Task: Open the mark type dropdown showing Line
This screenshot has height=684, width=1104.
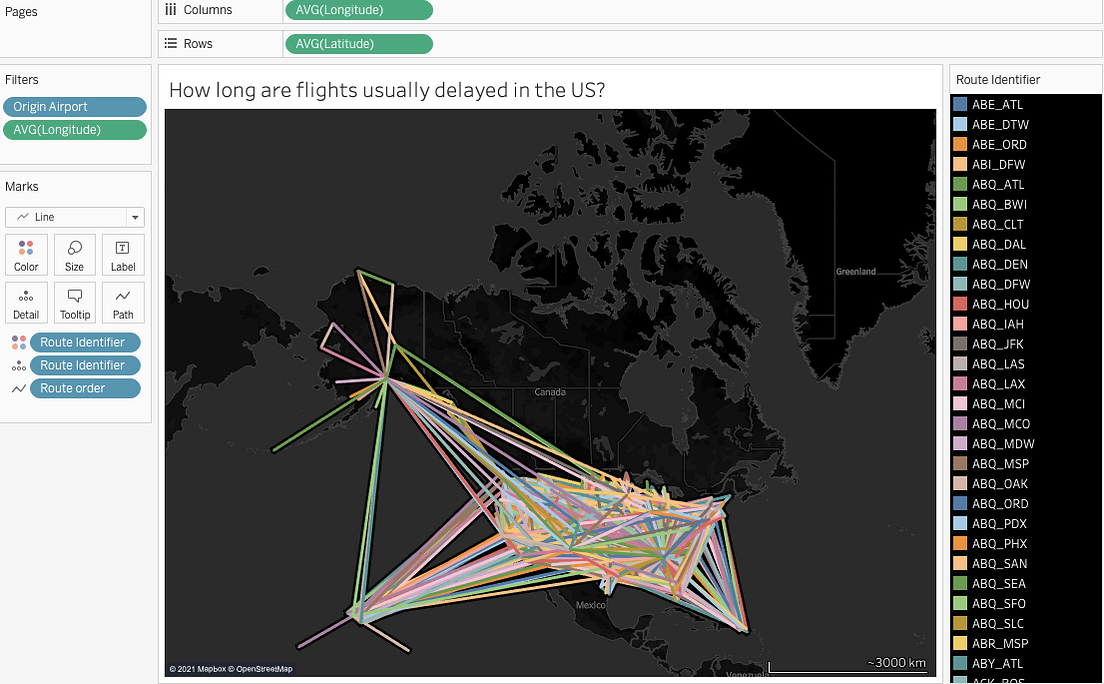Action: click(133, 217)
